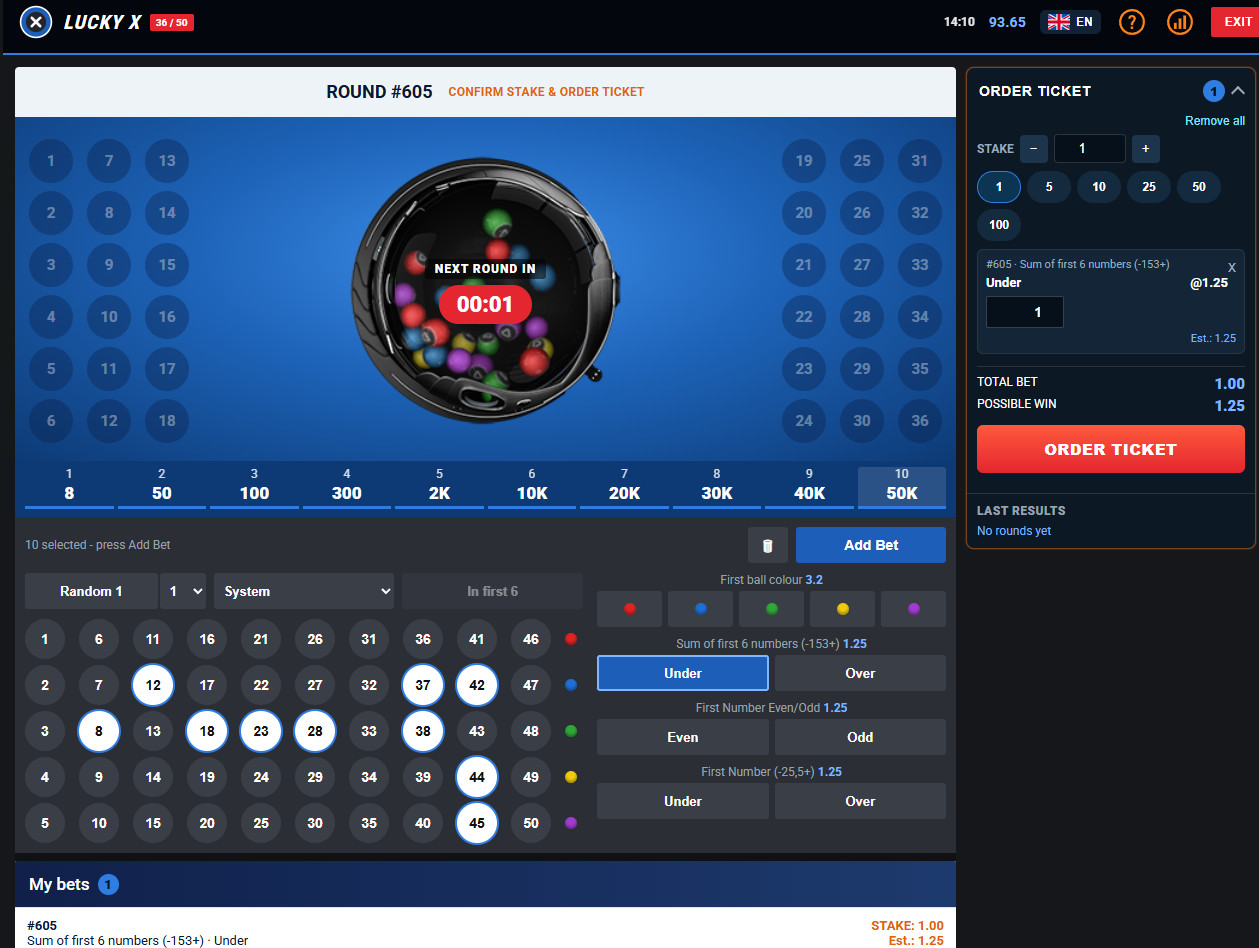
Task: Toggle number 12 on the grid
Action: tap(153, 685)
